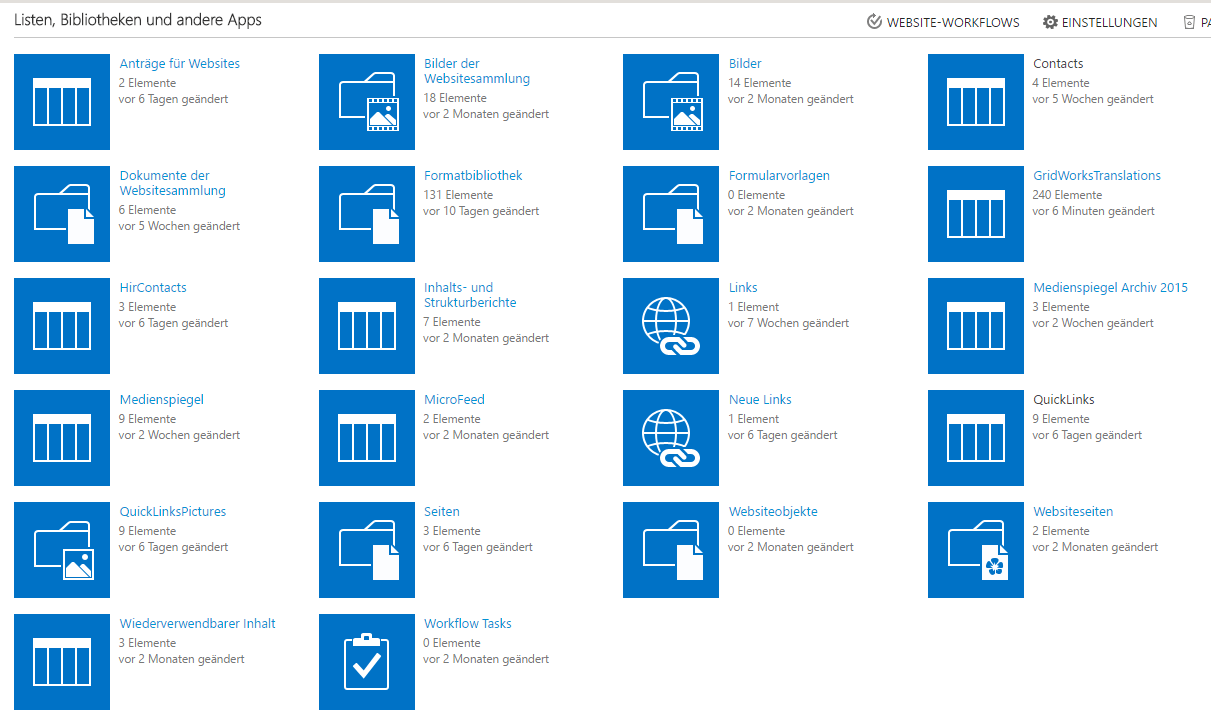This screenshot has height=725, width=1211.
Task: Click the Neue Links globe icon
Action: click(670, 438)
